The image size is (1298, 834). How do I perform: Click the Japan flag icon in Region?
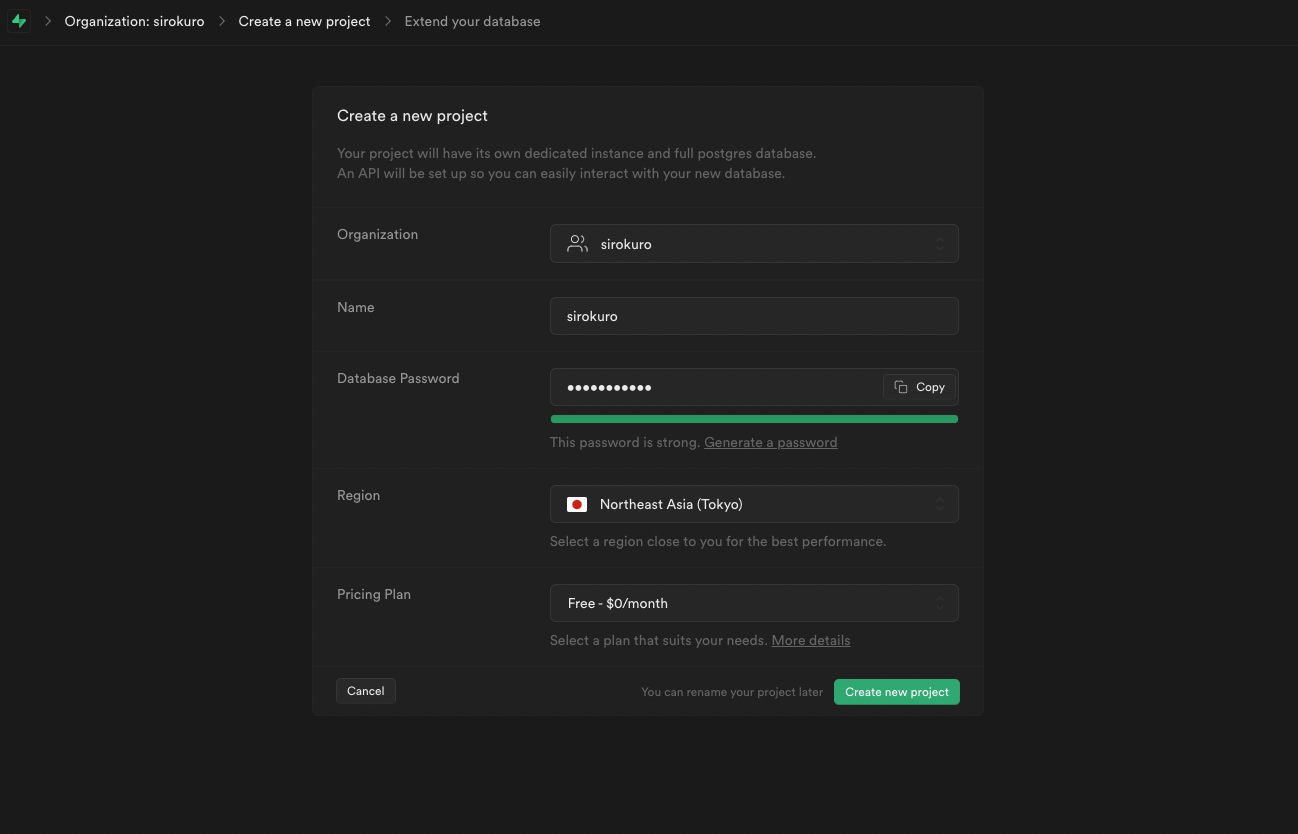click(577, 505)
